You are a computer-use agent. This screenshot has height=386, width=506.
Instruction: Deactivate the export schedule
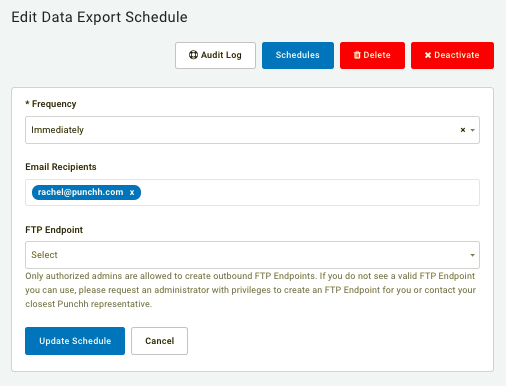[452, 55]
